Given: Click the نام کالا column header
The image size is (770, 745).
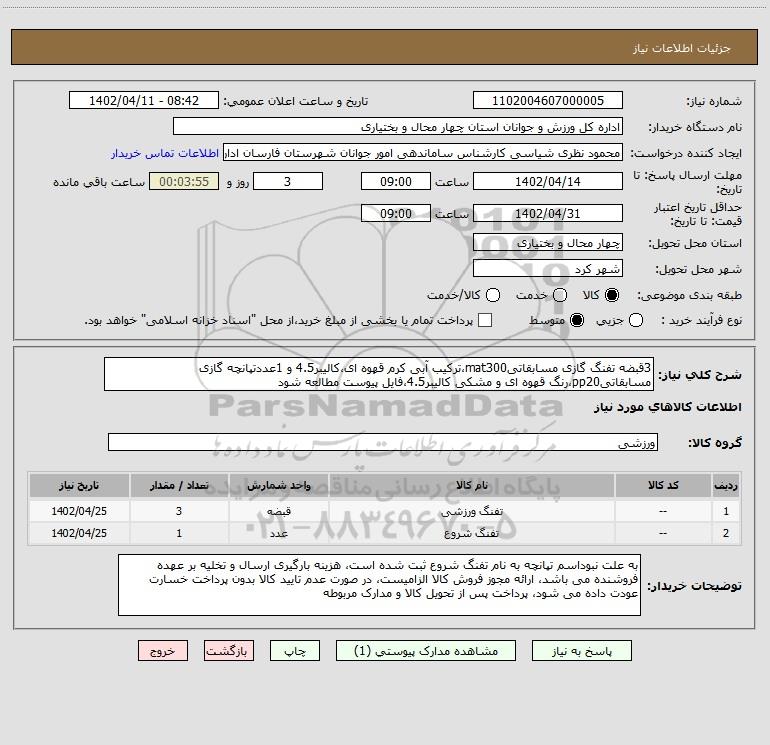Looking at the screenshot, I should (x=471, y=485).
